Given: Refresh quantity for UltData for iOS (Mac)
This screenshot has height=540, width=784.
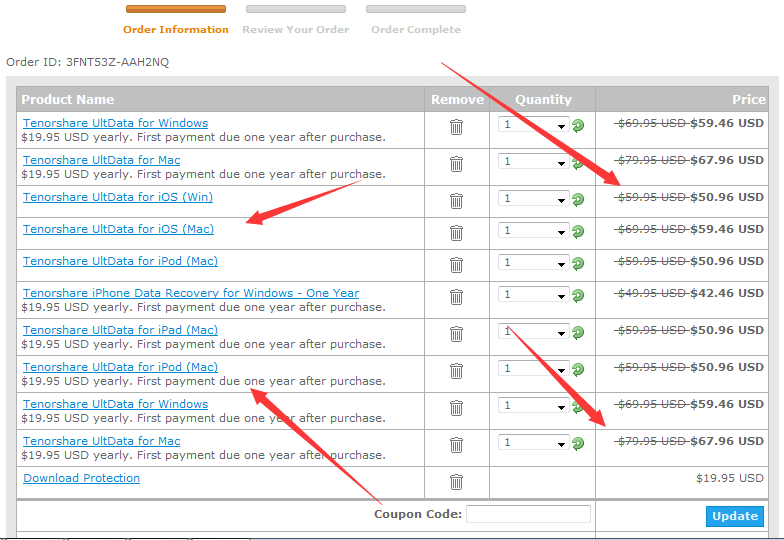Looking at the screenshot, I should (x=578, y=232).
